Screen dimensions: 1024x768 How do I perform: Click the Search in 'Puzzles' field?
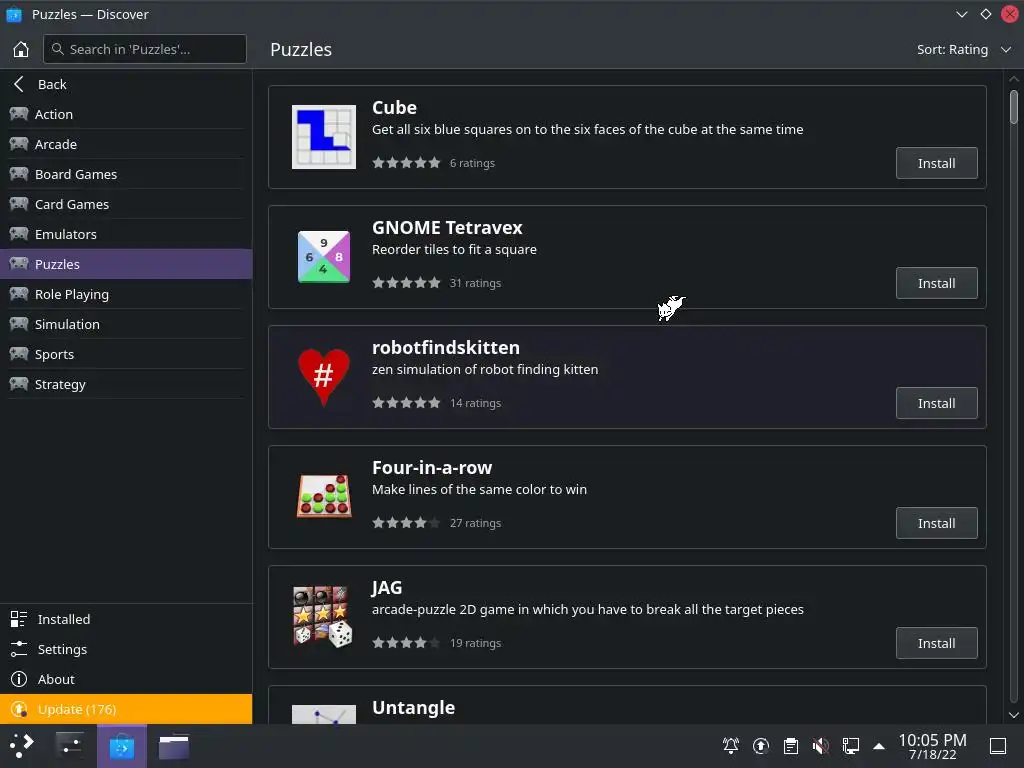[x=145, y=49]
